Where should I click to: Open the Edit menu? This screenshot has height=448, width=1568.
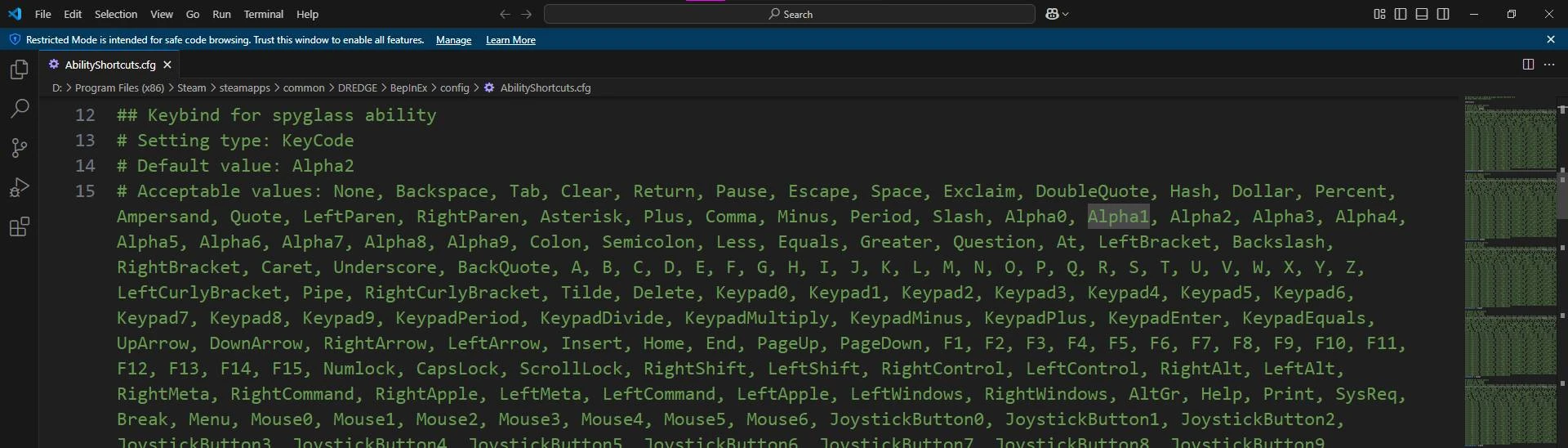click(73, 14)
